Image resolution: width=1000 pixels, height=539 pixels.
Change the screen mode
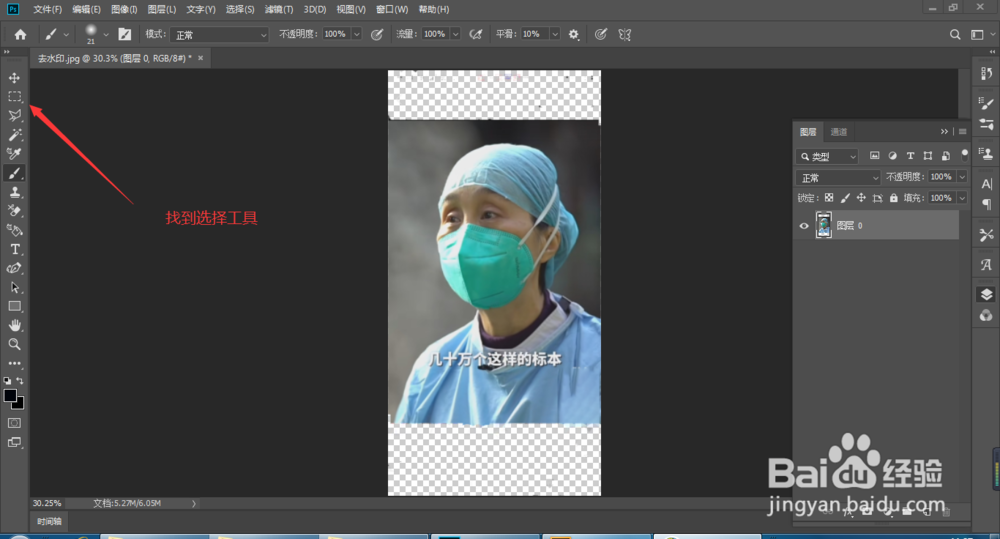point(14,442)
